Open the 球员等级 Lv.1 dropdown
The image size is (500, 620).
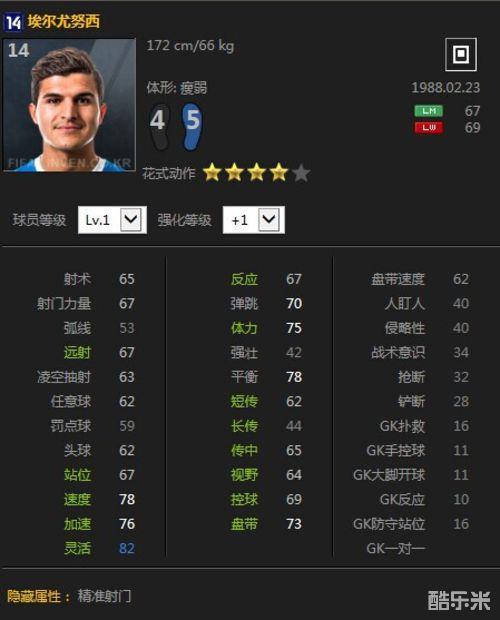coord(112,220)
